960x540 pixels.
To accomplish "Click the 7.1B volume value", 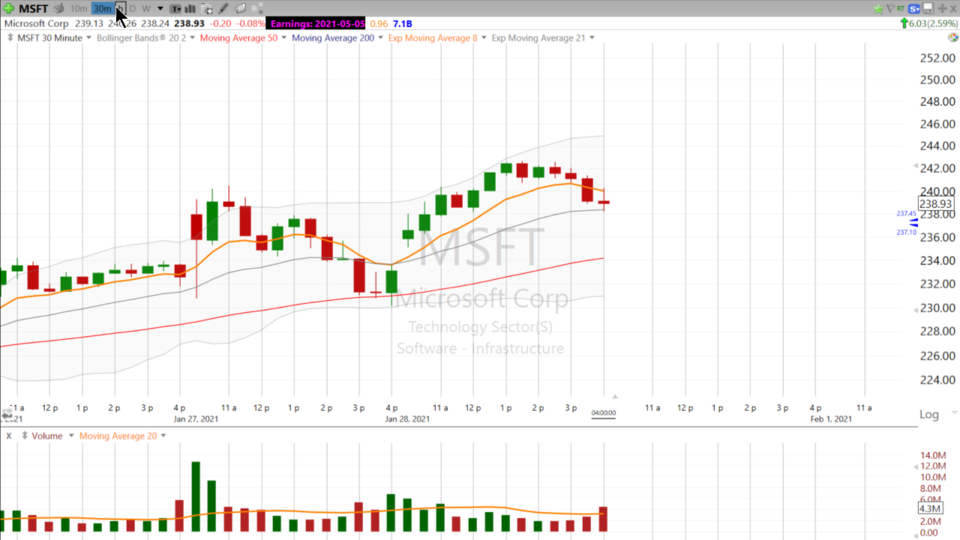I will 402,23.
